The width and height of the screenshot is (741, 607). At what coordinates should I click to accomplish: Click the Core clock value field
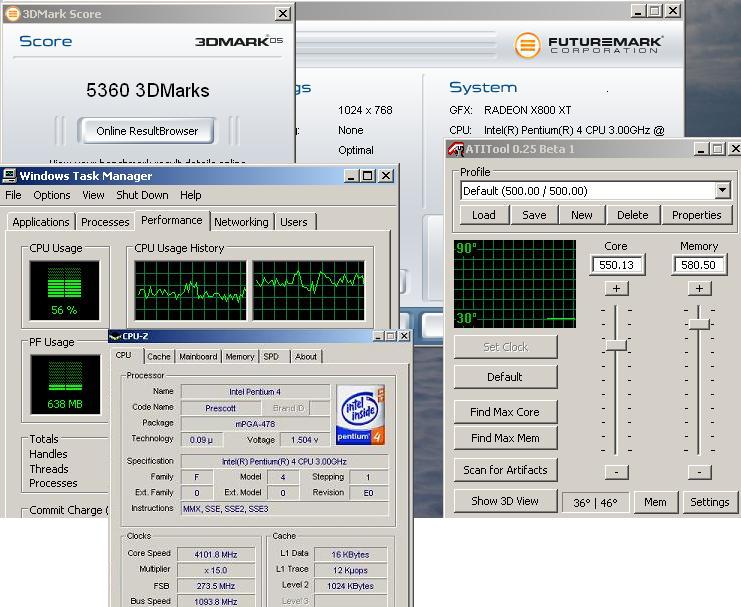(x=617, y=265)
